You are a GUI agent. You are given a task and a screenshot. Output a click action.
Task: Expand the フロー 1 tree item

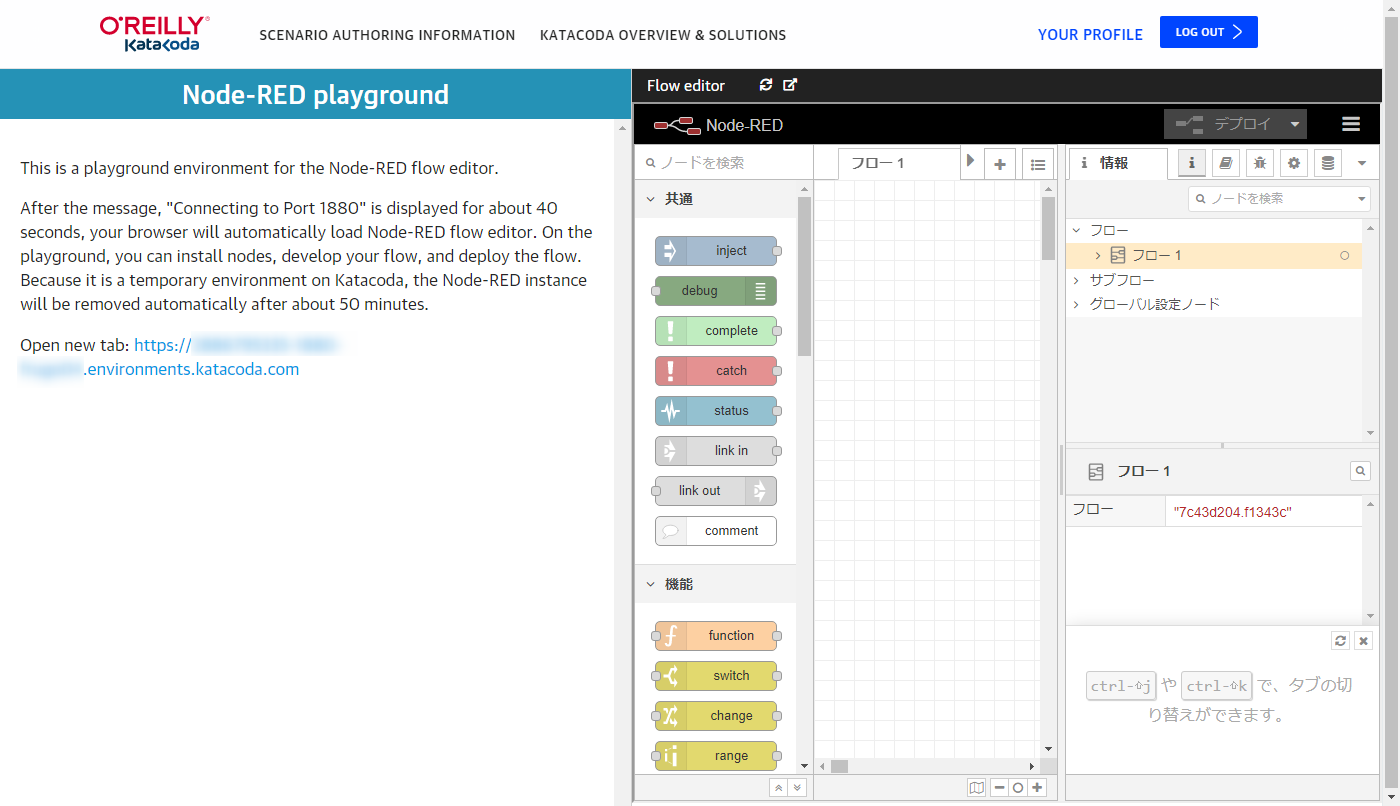[x=1098, y=256]
